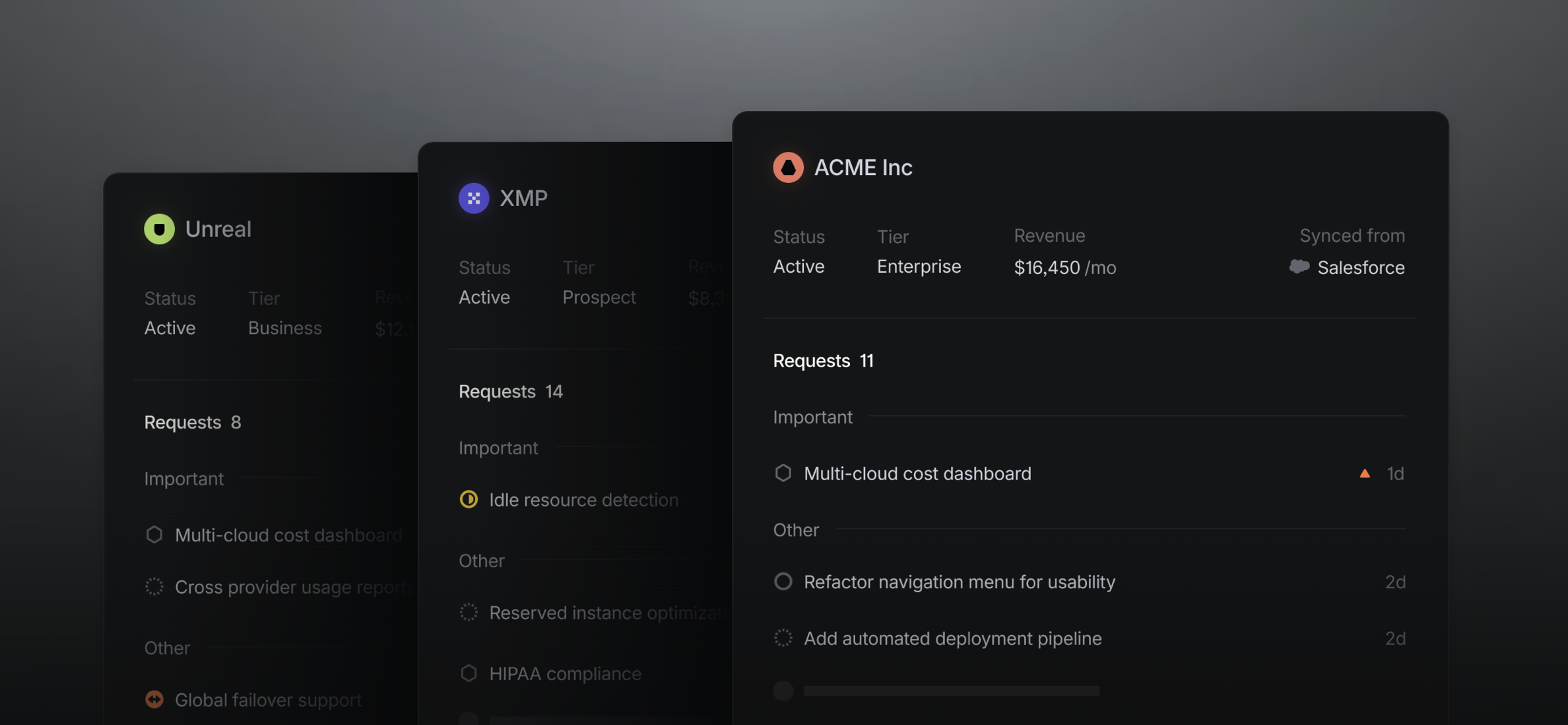1568x725 pixels.
Task: Click the orange priority triangle on Multi-cloud cost dashboard
Action: [x=1365, y=473]
